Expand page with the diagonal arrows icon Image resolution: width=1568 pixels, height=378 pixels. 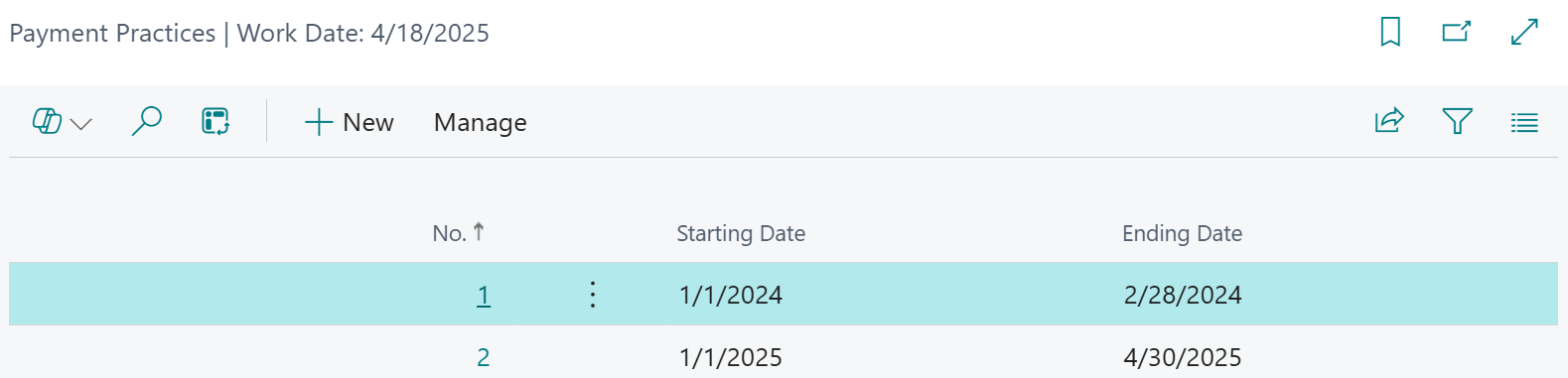point(1524,32)
